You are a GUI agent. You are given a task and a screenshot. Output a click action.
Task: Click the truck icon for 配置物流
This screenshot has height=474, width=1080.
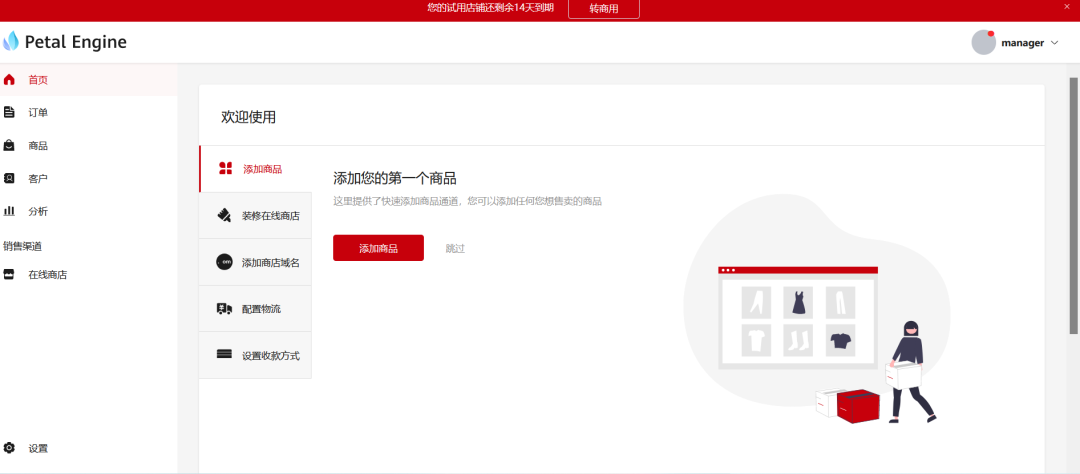pyautogui.click(x=224, y=309)
